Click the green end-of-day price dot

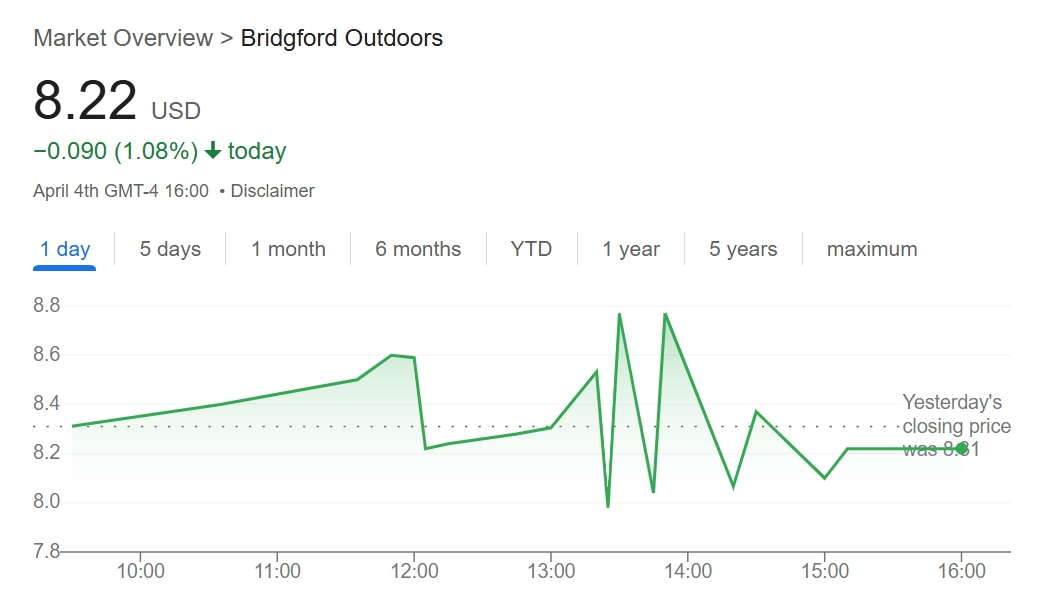coord(961,448)
